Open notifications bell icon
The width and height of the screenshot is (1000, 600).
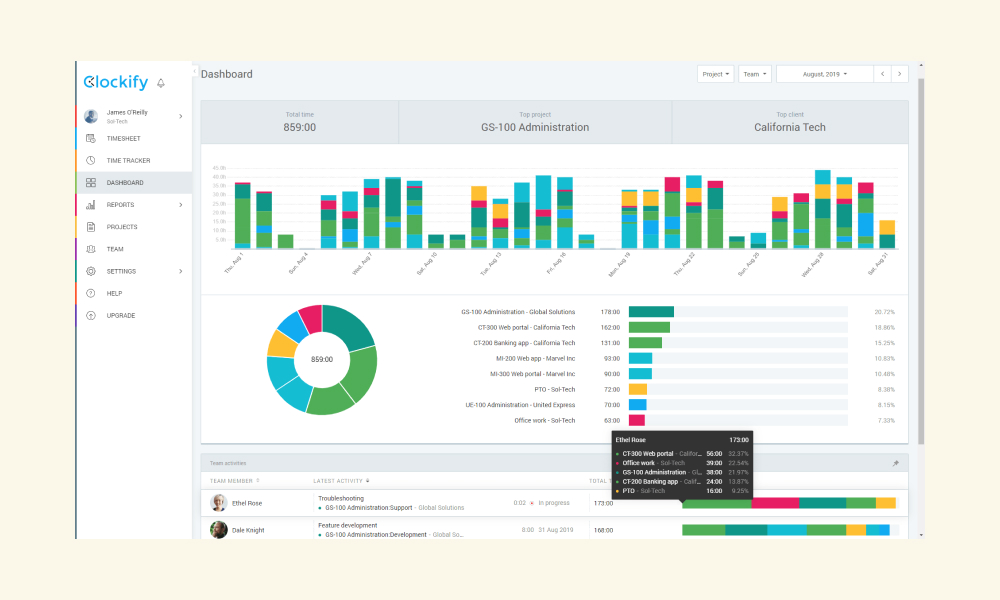coord(161,83)
